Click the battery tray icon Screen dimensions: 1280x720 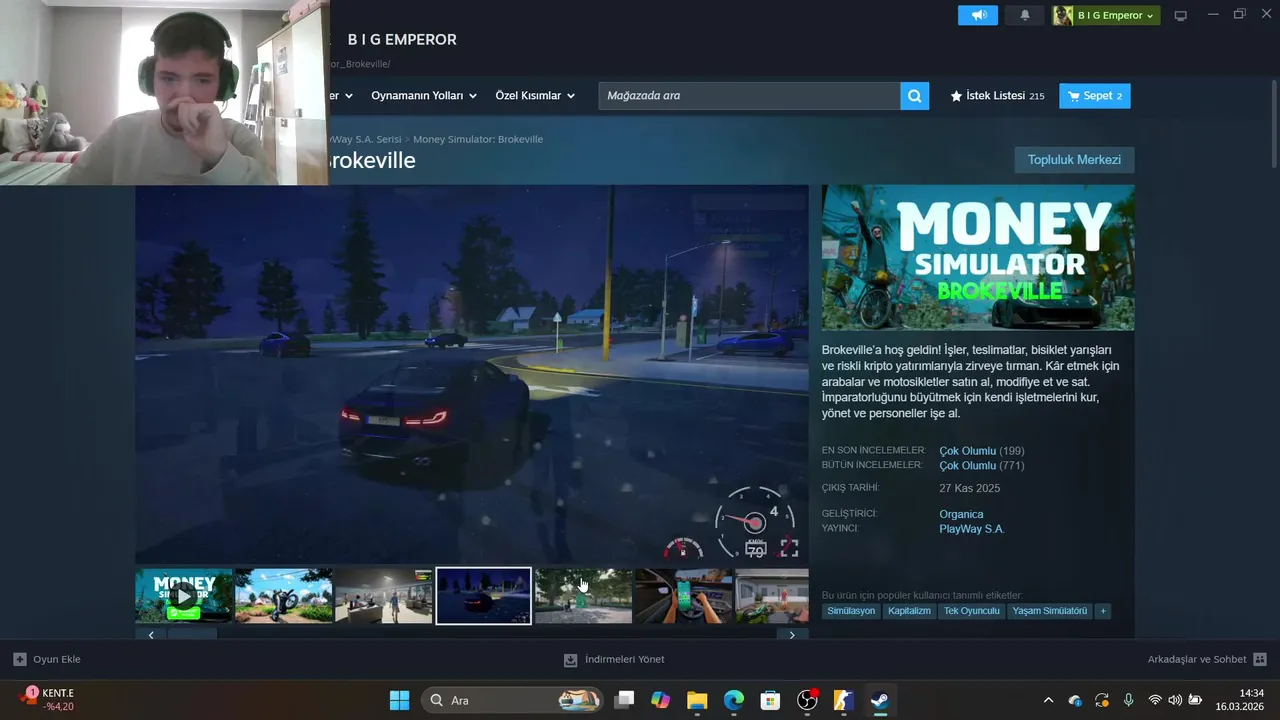[1195, 700]
